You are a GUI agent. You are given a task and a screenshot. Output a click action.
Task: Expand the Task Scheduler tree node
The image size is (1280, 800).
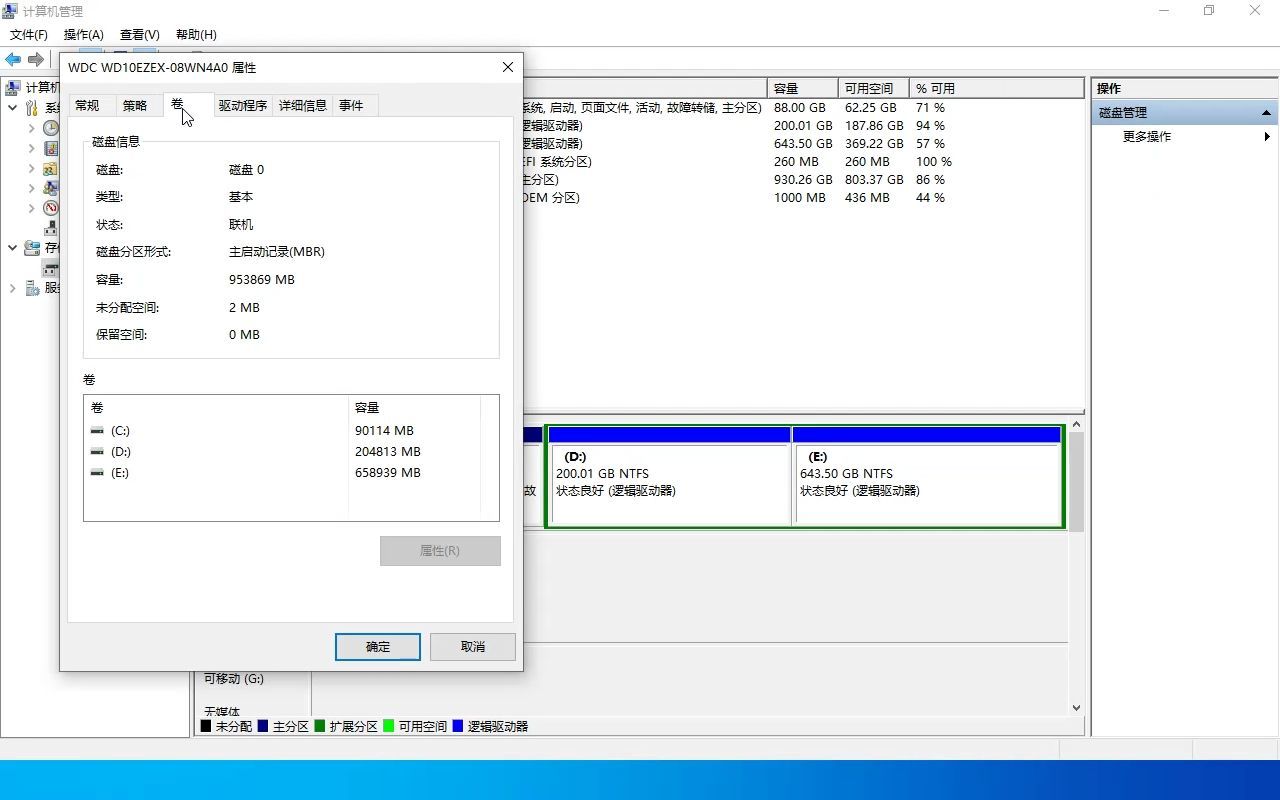(x=31, y=128)
